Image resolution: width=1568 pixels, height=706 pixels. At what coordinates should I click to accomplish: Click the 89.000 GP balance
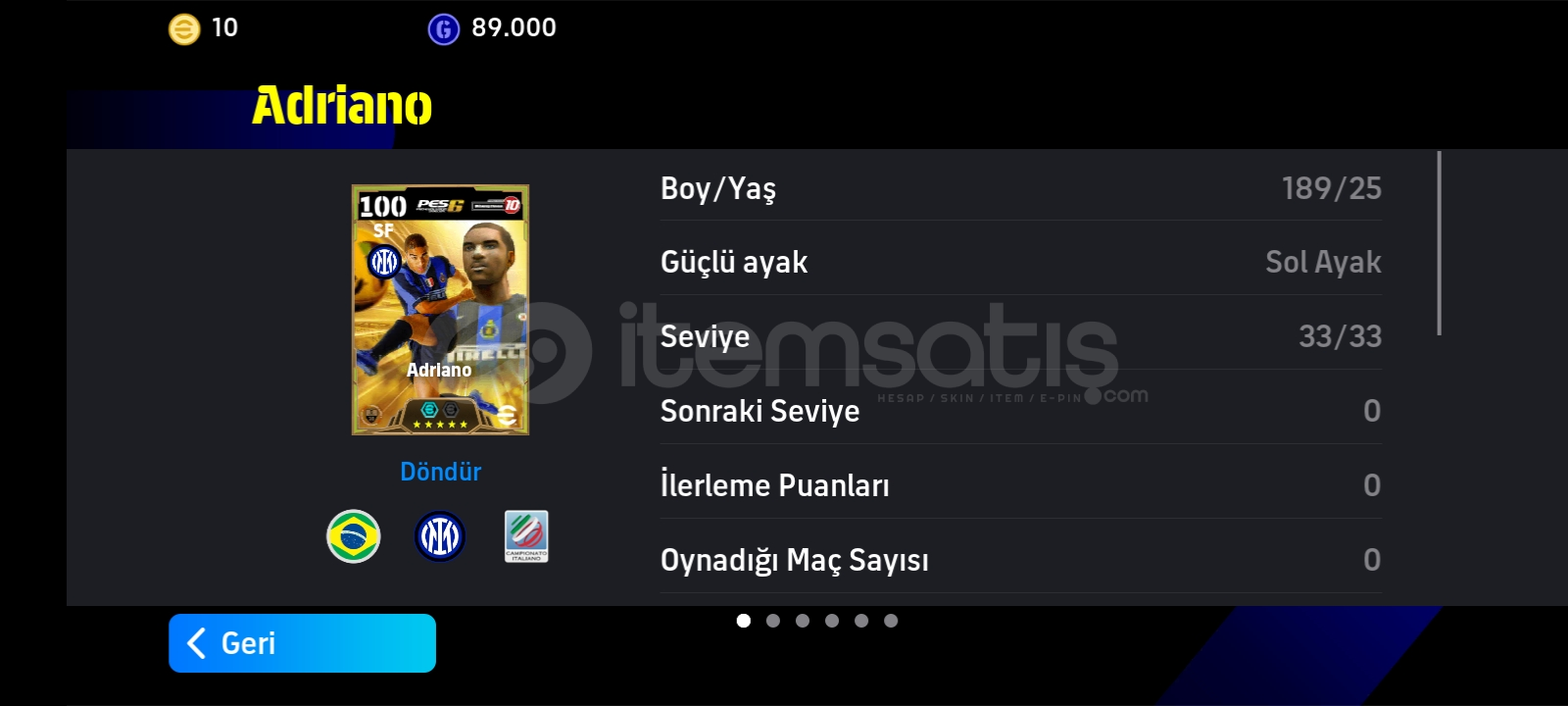(x=514, y=27)
